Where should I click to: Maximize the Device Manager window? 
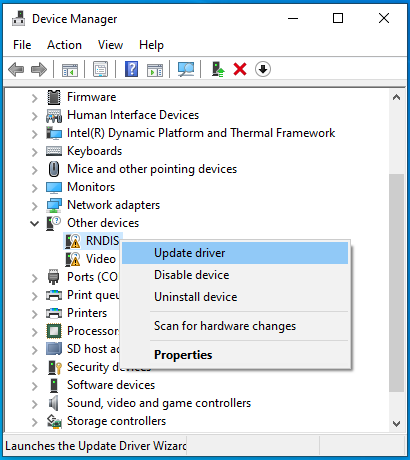point(338,18)
